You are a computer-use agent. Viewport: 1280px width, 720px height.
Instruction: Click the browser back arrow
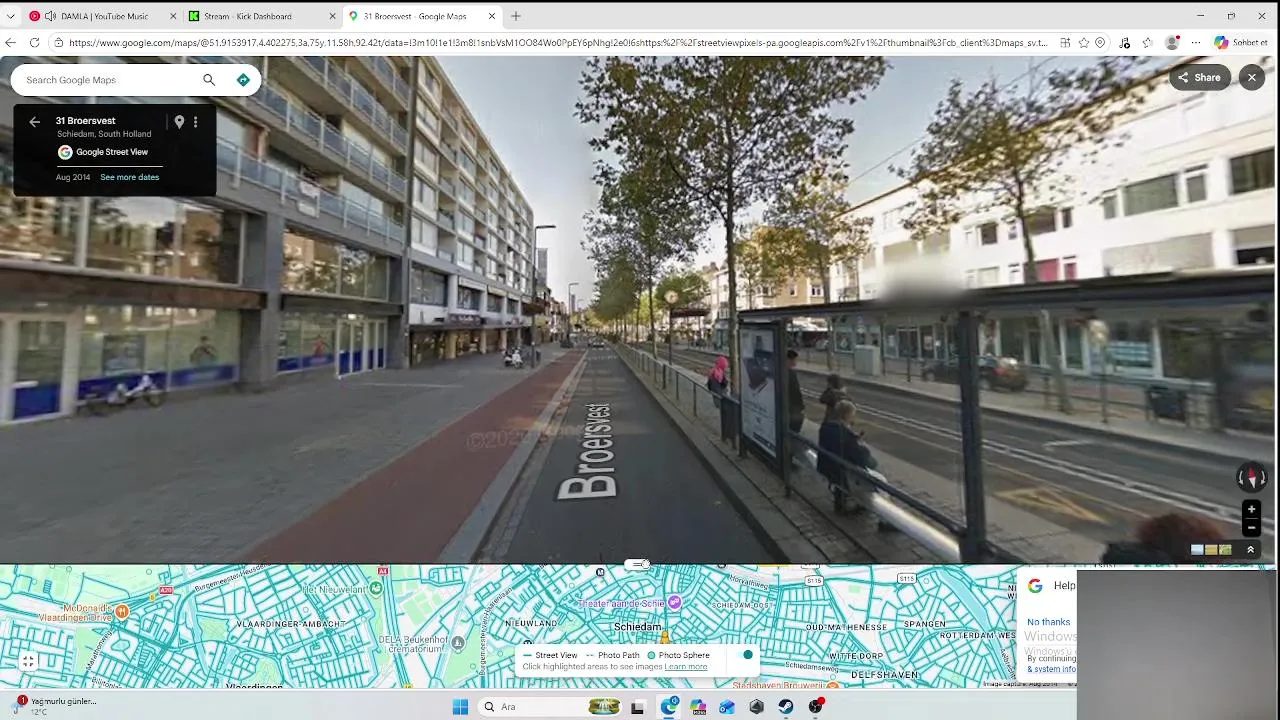pyautogui.click(x=10, y=43)
